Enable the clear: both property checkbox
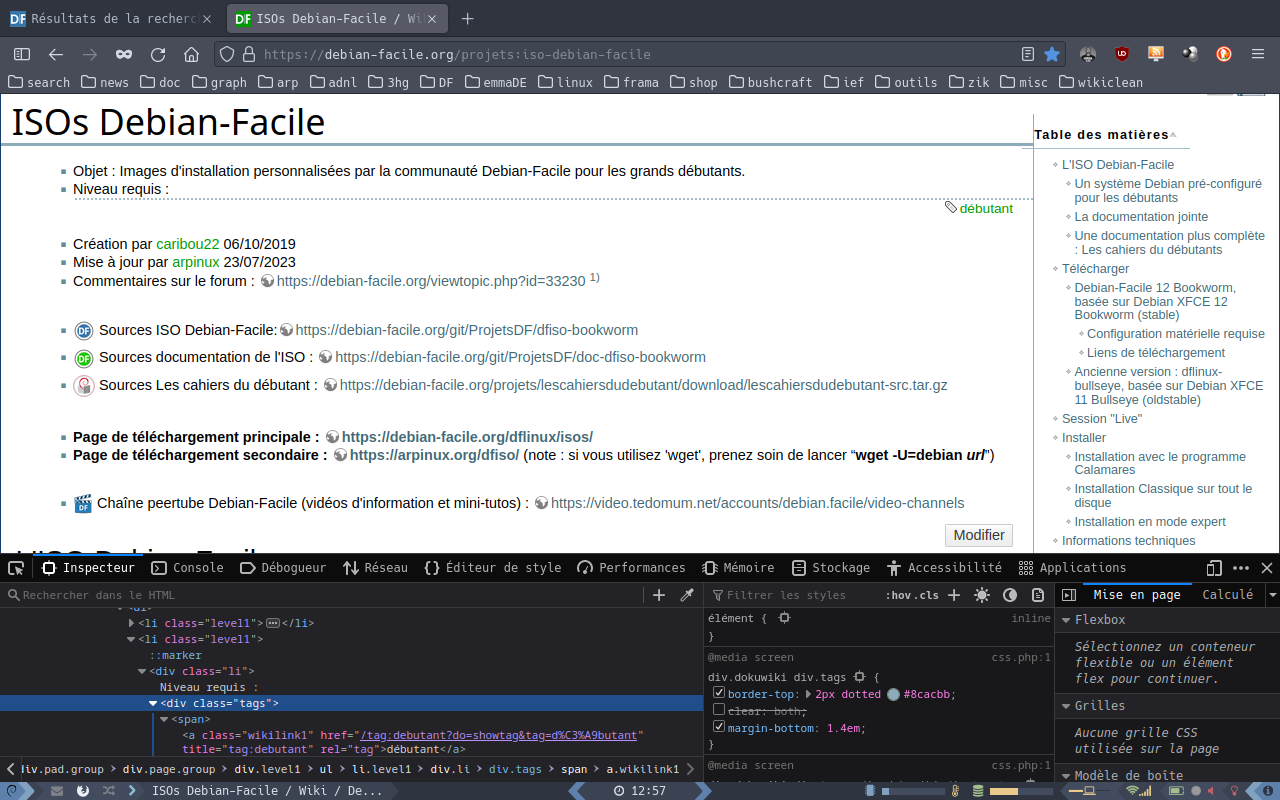The image size is (1280, 800). tap(718, 710)
